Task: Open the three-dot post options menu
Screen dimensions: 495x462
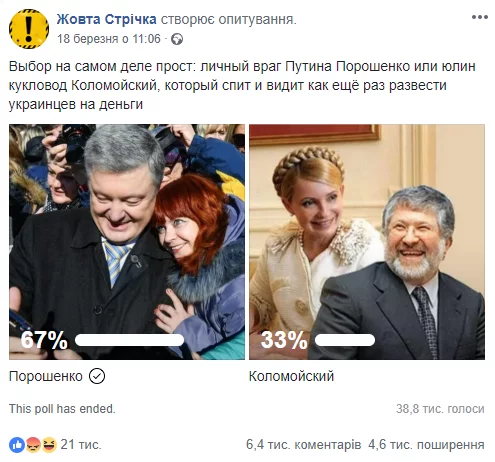Action: (480, 17)
